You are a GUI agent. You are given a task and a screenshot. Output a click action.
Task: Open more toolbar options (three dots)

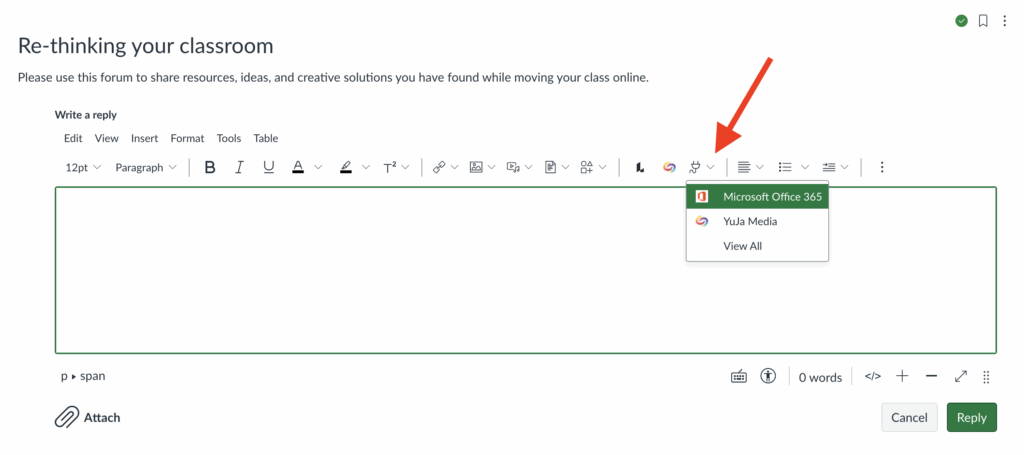[882, 168]
